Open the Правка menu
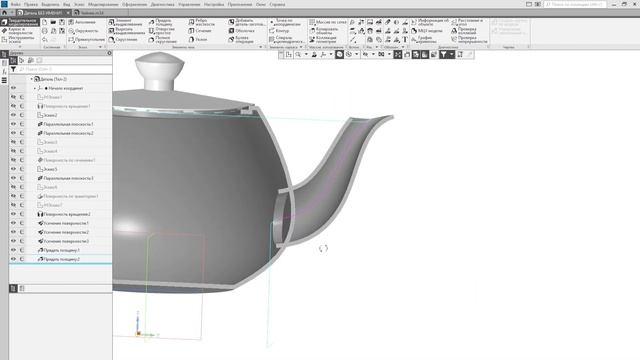640x360 pixels. 31,4
